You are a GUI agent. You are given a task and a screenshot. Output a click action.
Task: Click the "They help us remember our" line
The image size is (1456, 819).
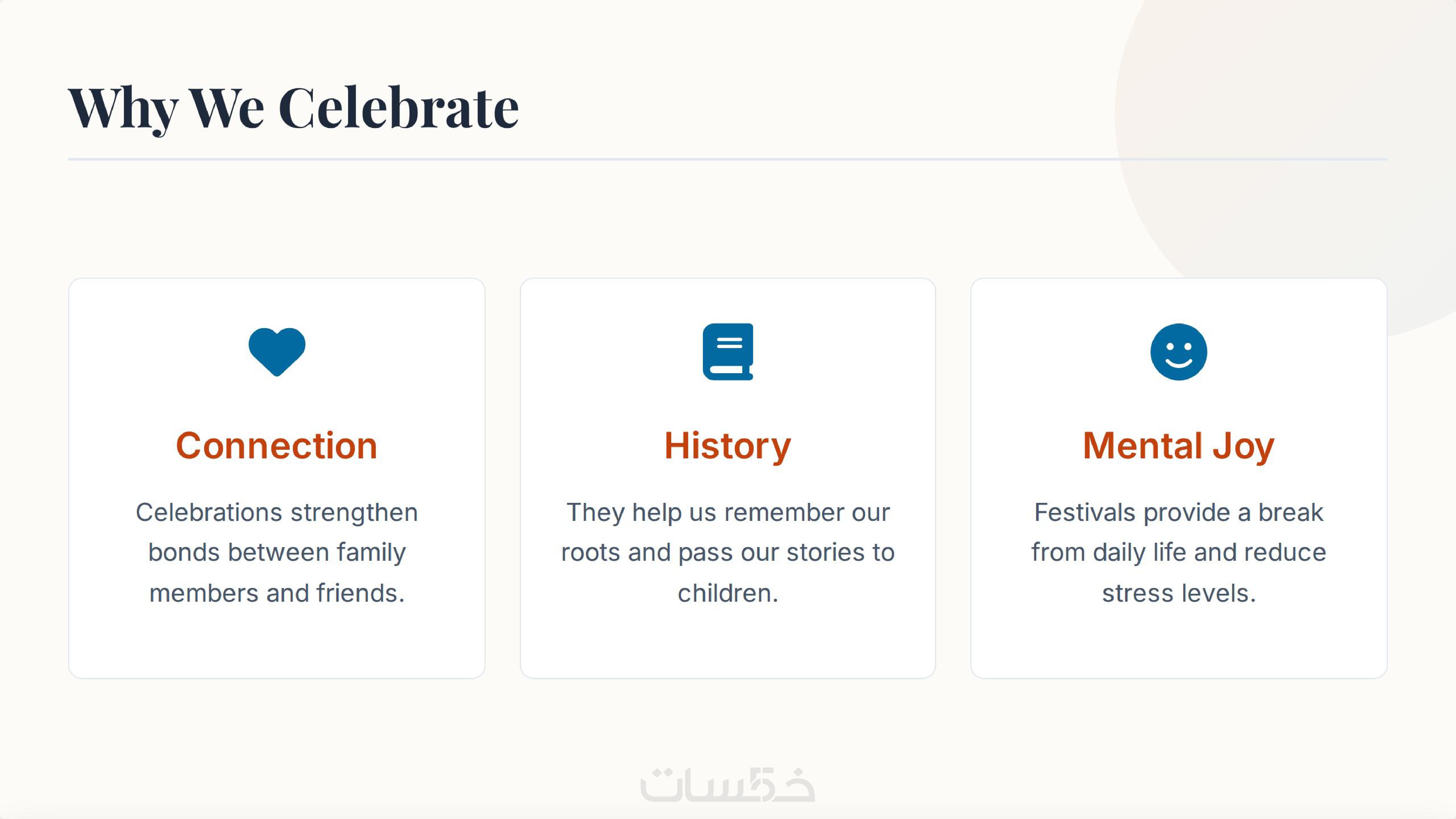point(727,513)
